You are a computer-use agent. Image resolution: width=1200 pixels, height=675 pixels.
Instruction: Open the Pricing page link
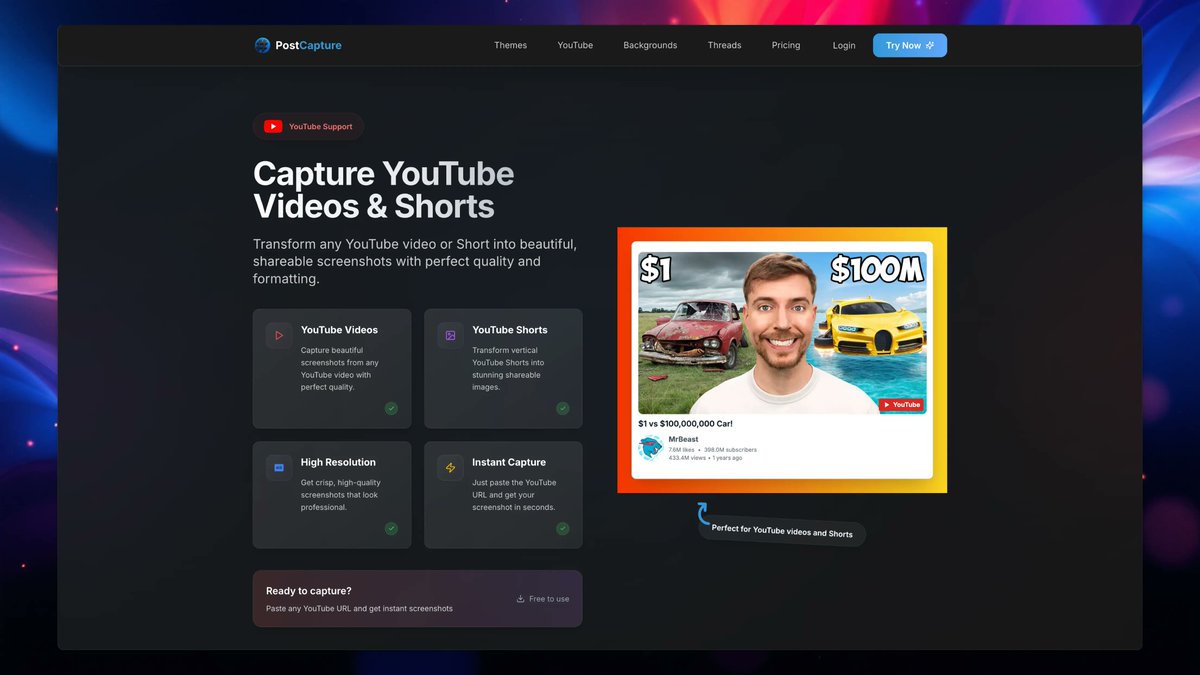coord(786,45)
